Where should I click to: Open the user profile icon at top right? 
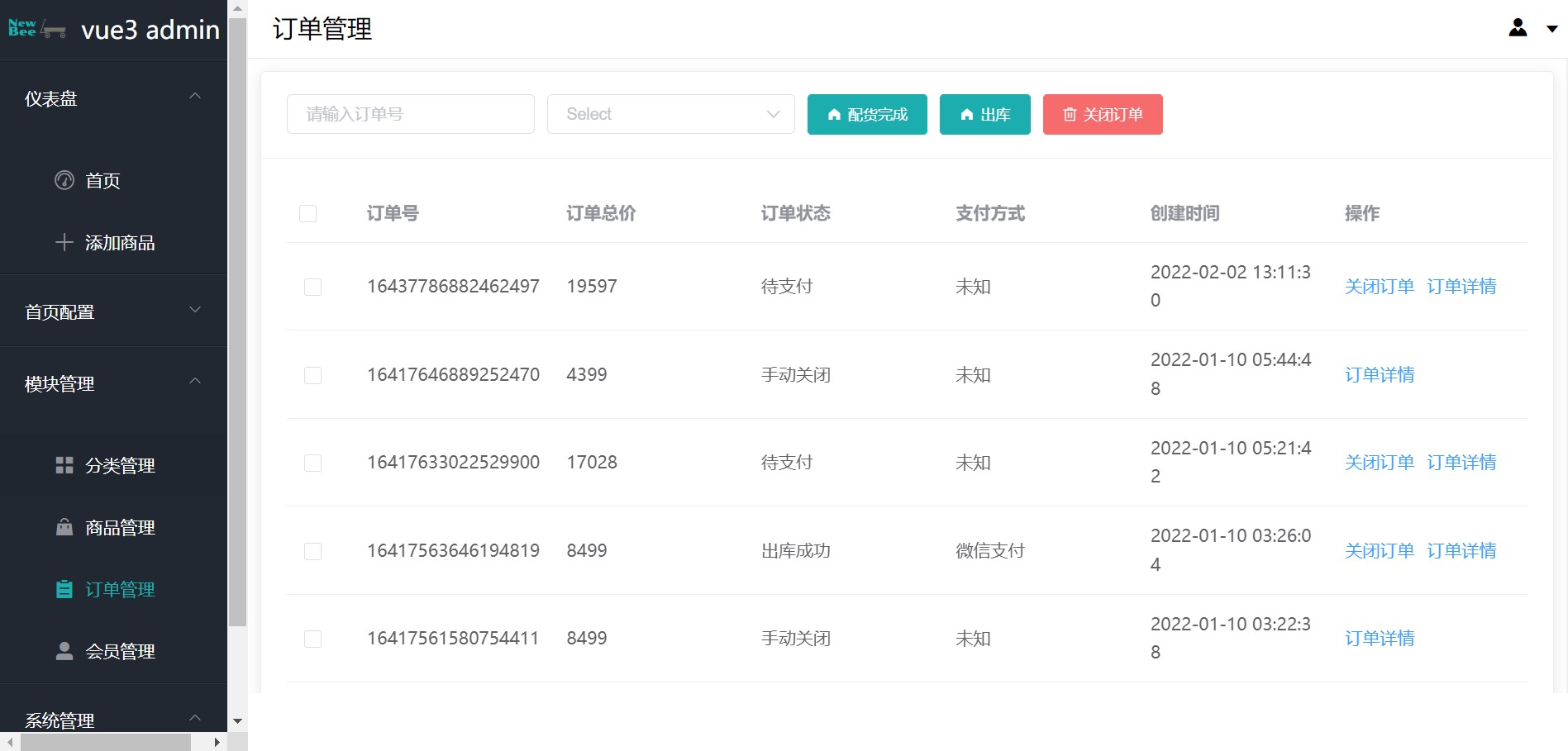click(x=1518, y=27)
